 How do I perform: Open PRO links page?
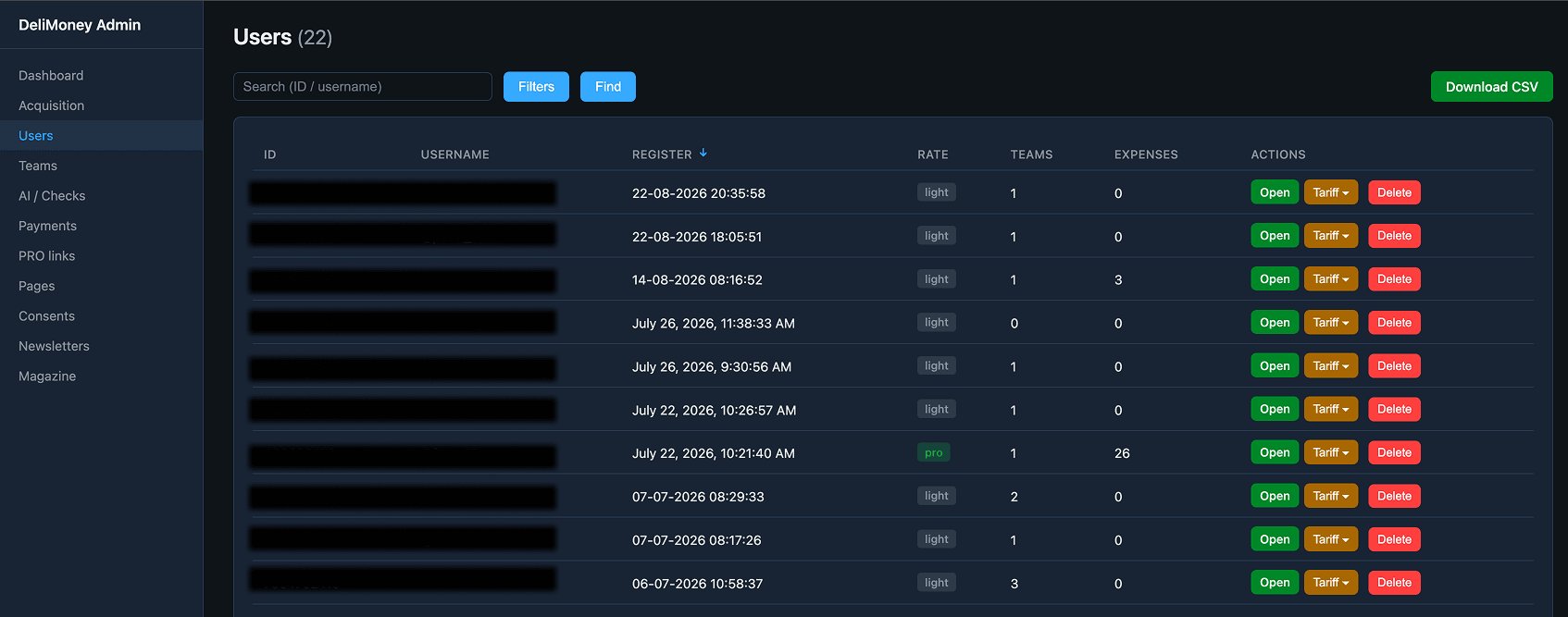pyautogui.click(x=46, y=256)
